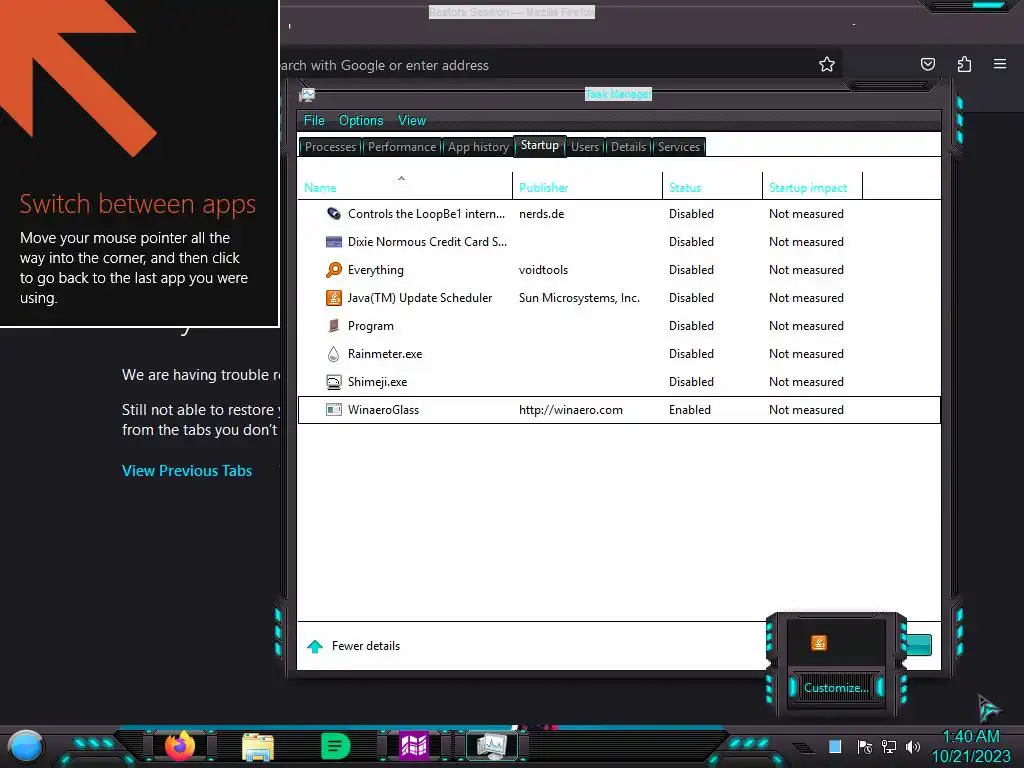Viewport: 1024px width, 768px height.
Task: Open Save to Pocket in Firefox
Action: tap(927, 64)
